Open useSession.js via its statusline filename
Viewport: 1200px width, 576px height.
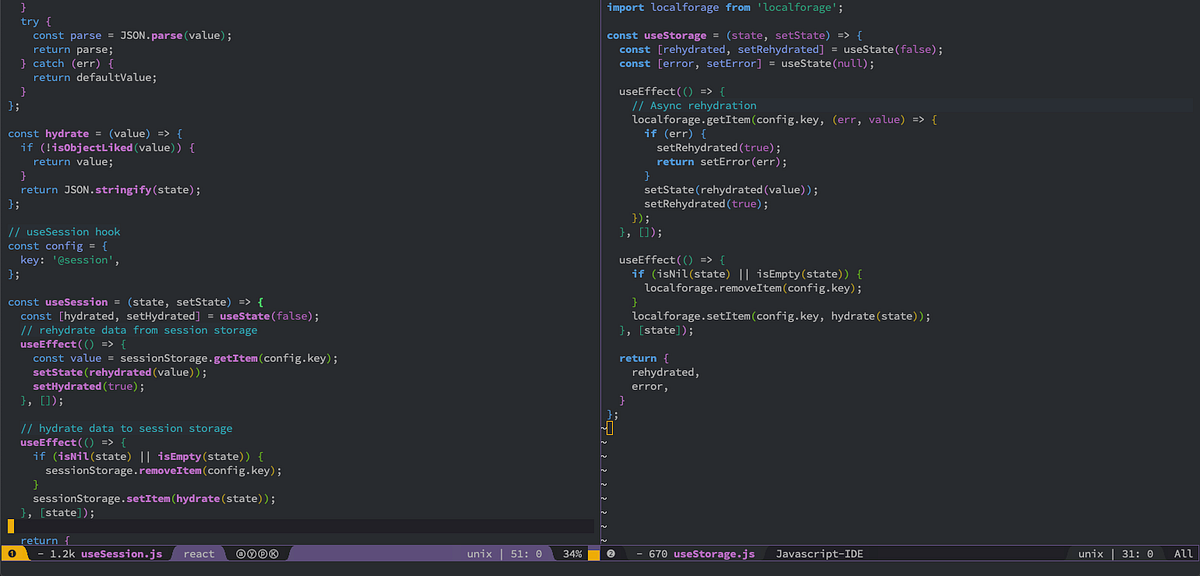coord(120,553)
